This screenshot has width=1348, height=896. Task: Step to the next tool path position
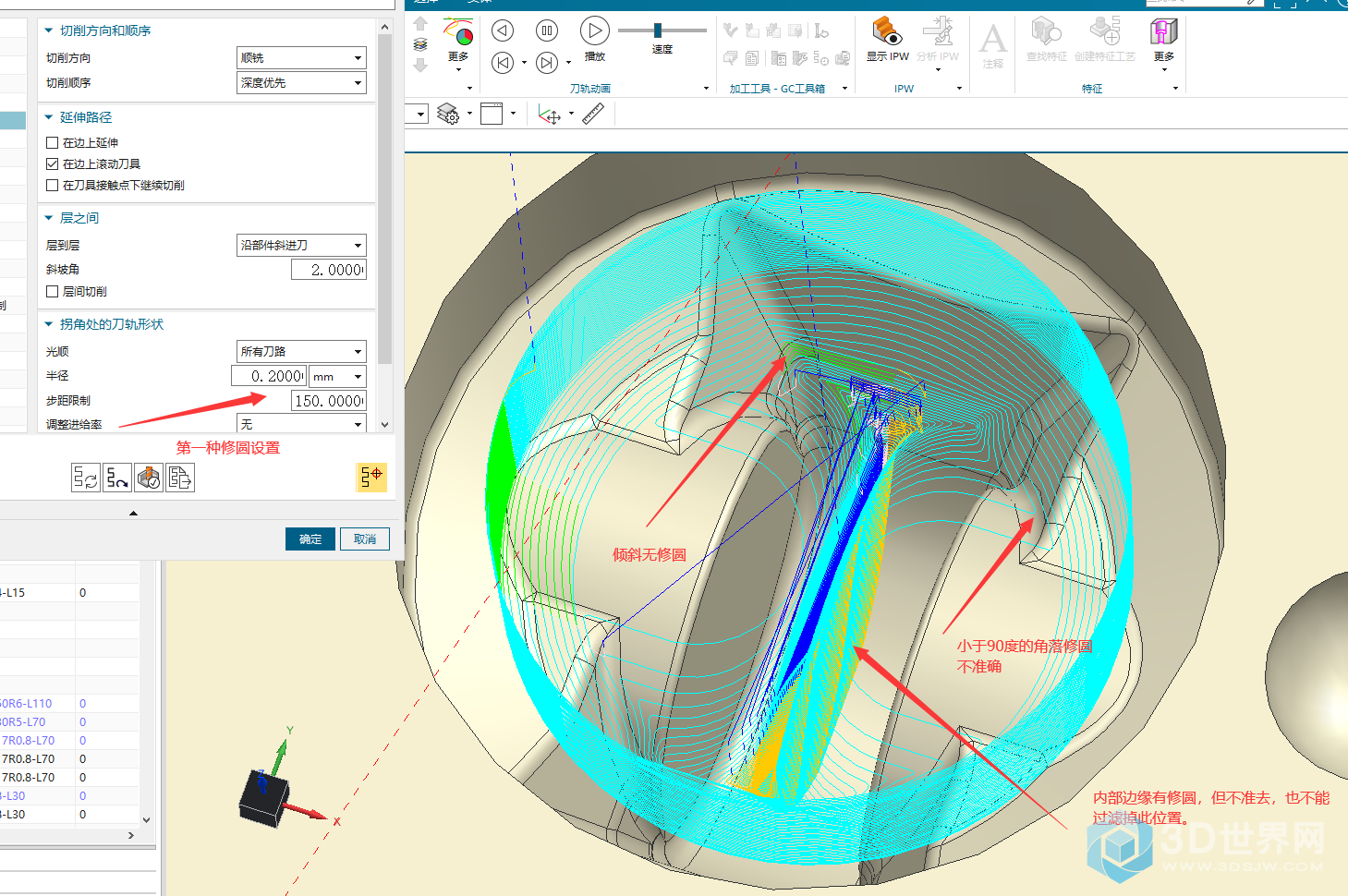547,63
